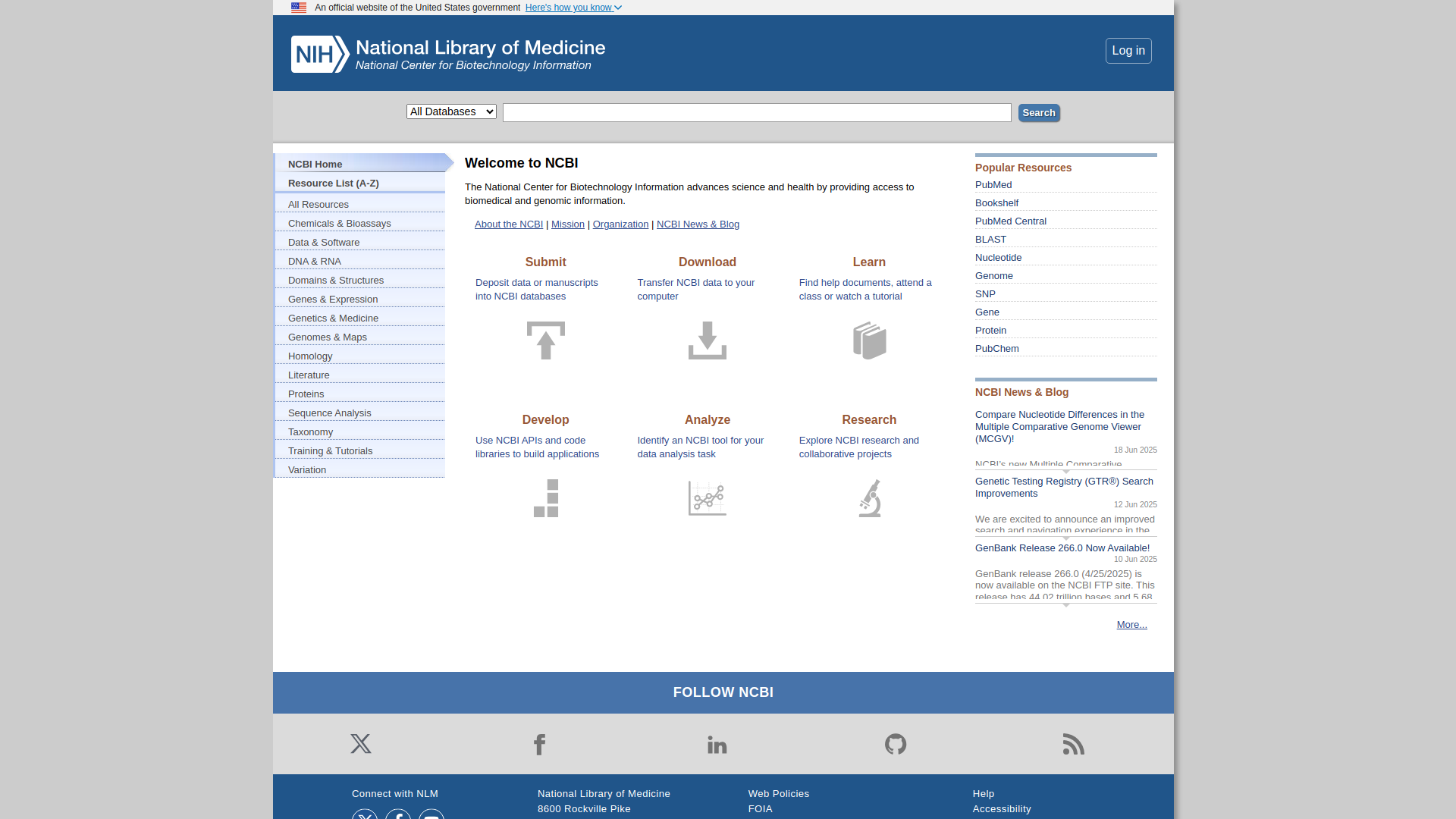This screenshot has width=1456, height=819.
Task: Open the Develop heading link
Action: [546, 420]
